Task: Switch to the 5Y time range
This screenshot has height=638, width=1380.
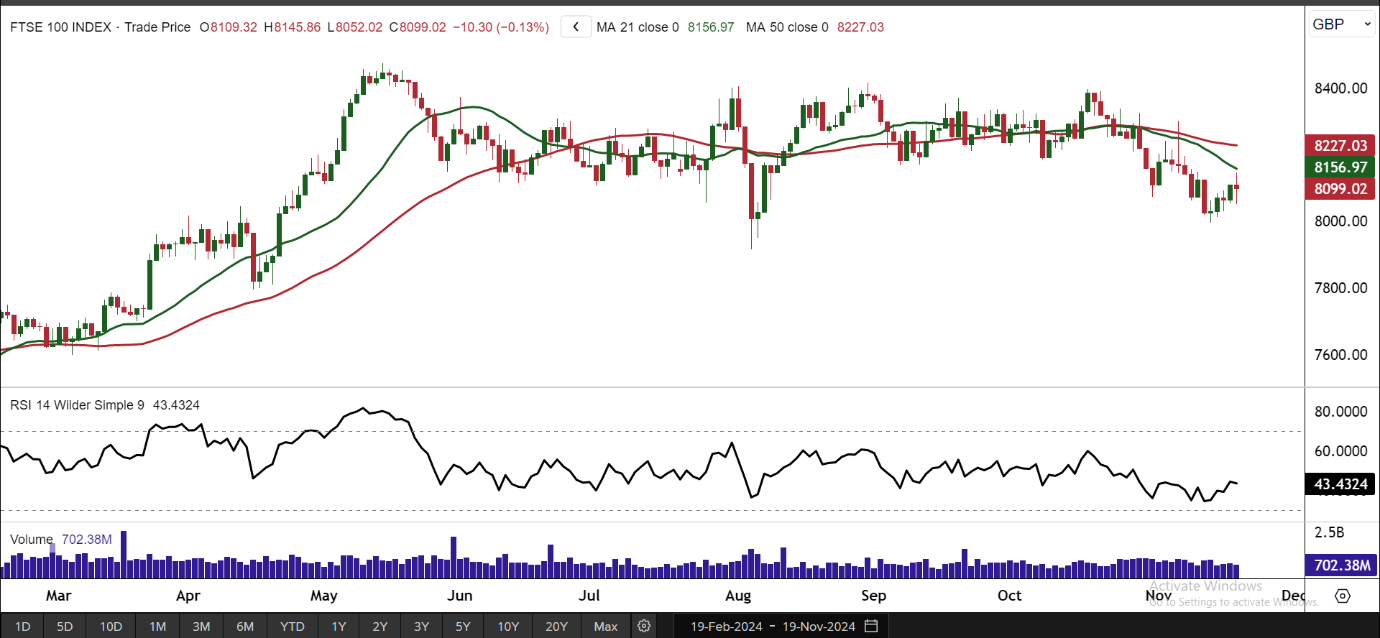Action: 463,627
